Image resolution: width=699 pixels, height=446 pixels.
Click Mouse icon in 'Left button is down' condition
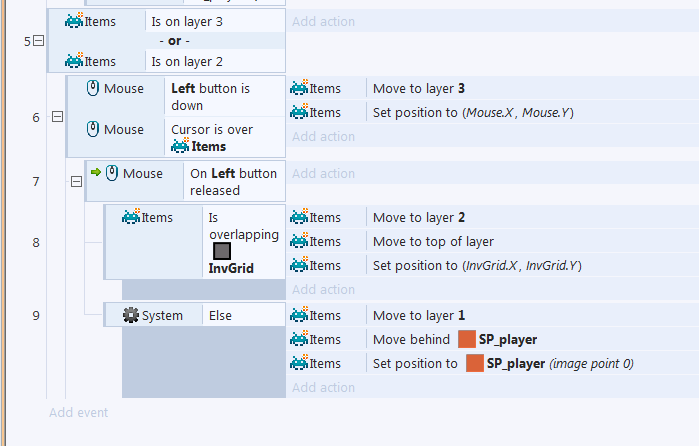[93, 88]
